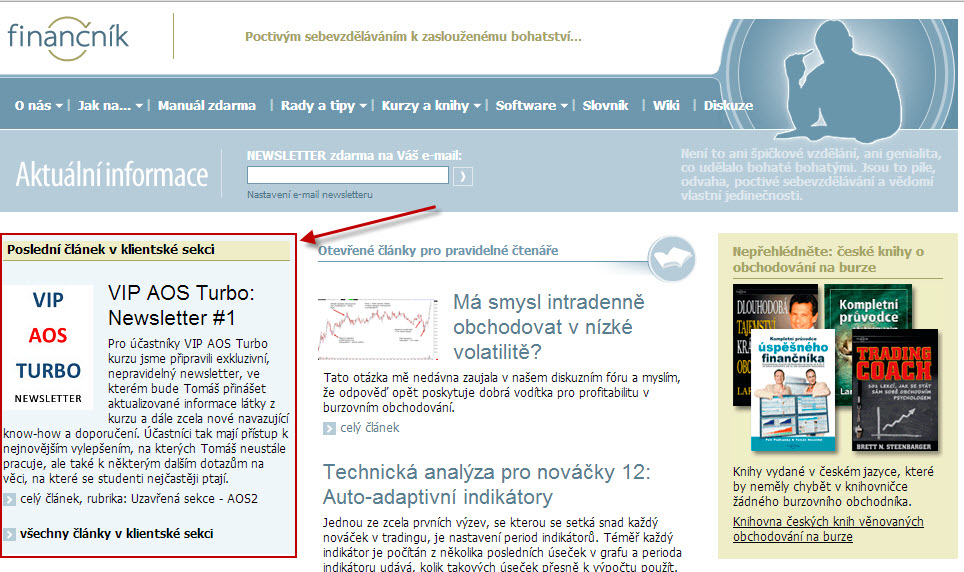964x572 pixels.
Task: Click 'úspěšného finančníka' book cover
Action: pos(793,390)
